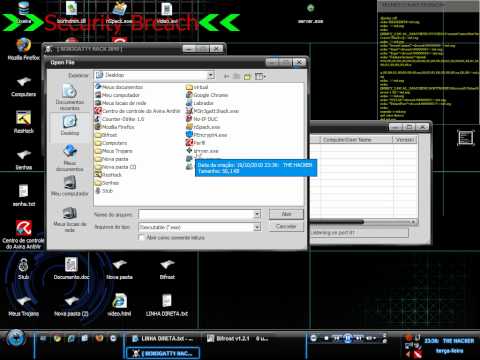Image resolution: width=480 pixels, height=360 pixels.
Task: Select Counter-Strike 1.6 in the file list
Action: 120,119
